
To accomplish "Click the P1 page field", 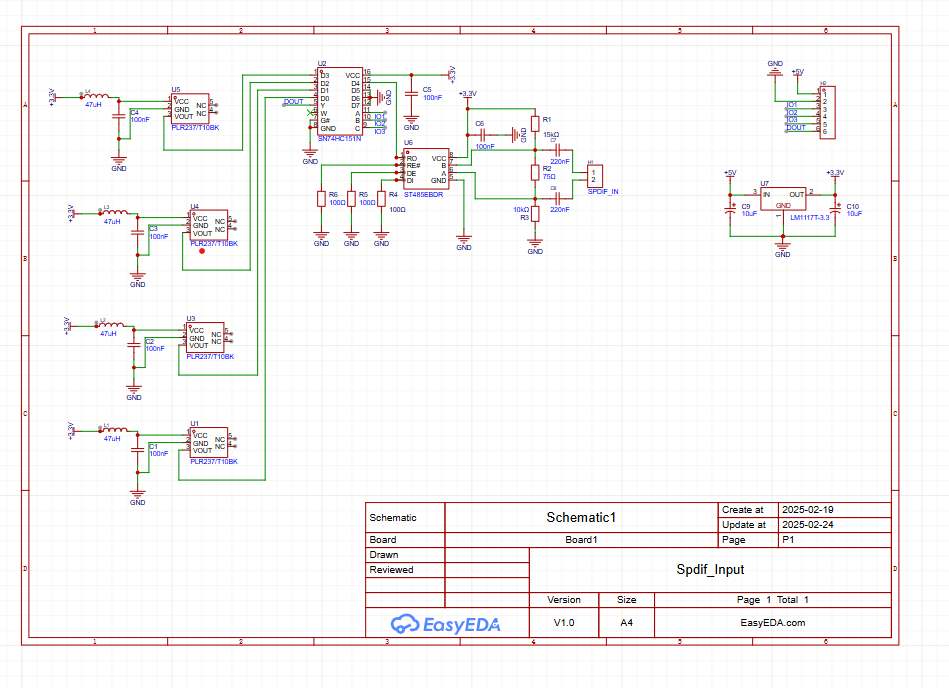I will 835,540.
